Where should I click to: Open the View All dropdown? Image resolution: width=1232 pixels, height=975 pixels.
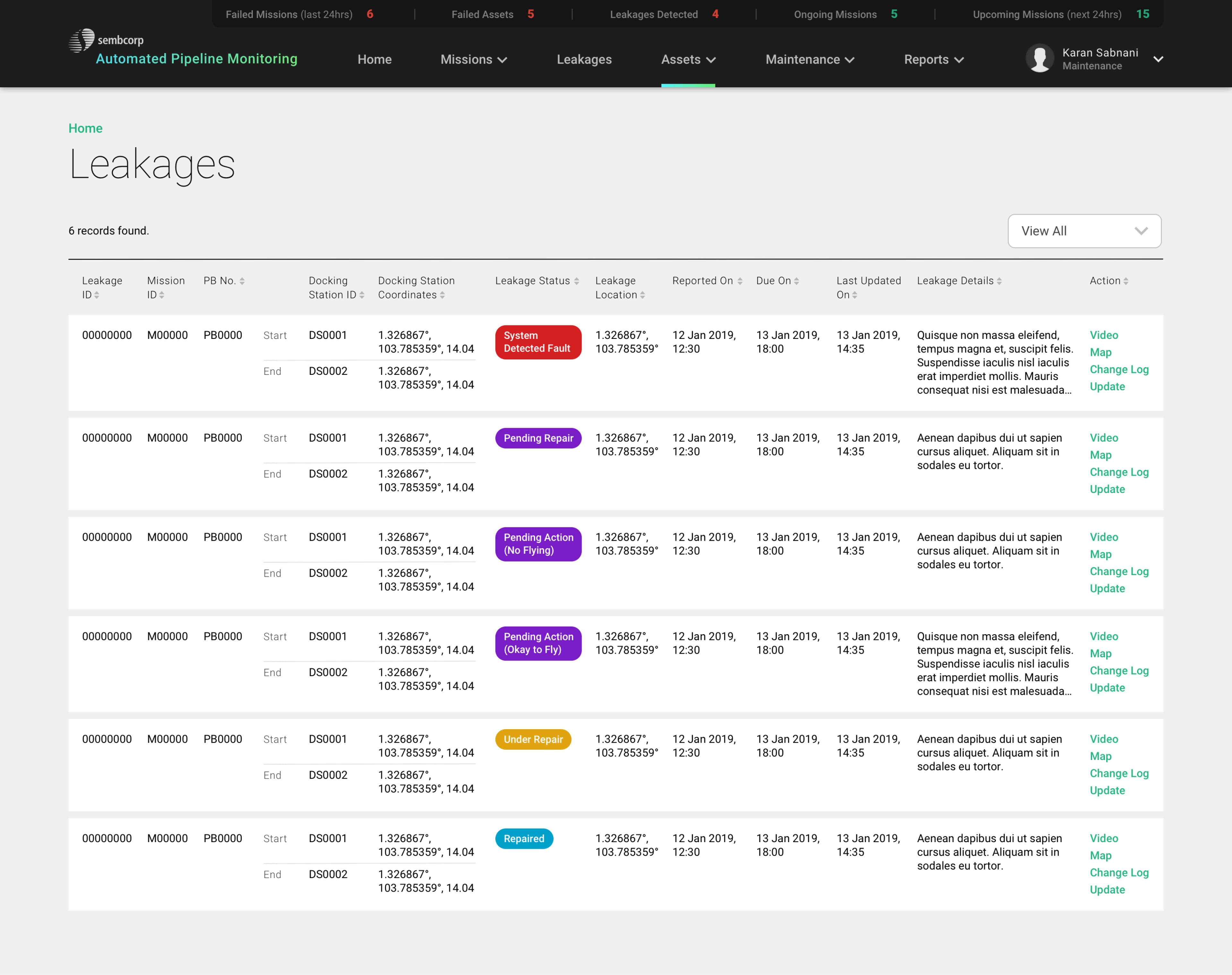click(1084, 231)
